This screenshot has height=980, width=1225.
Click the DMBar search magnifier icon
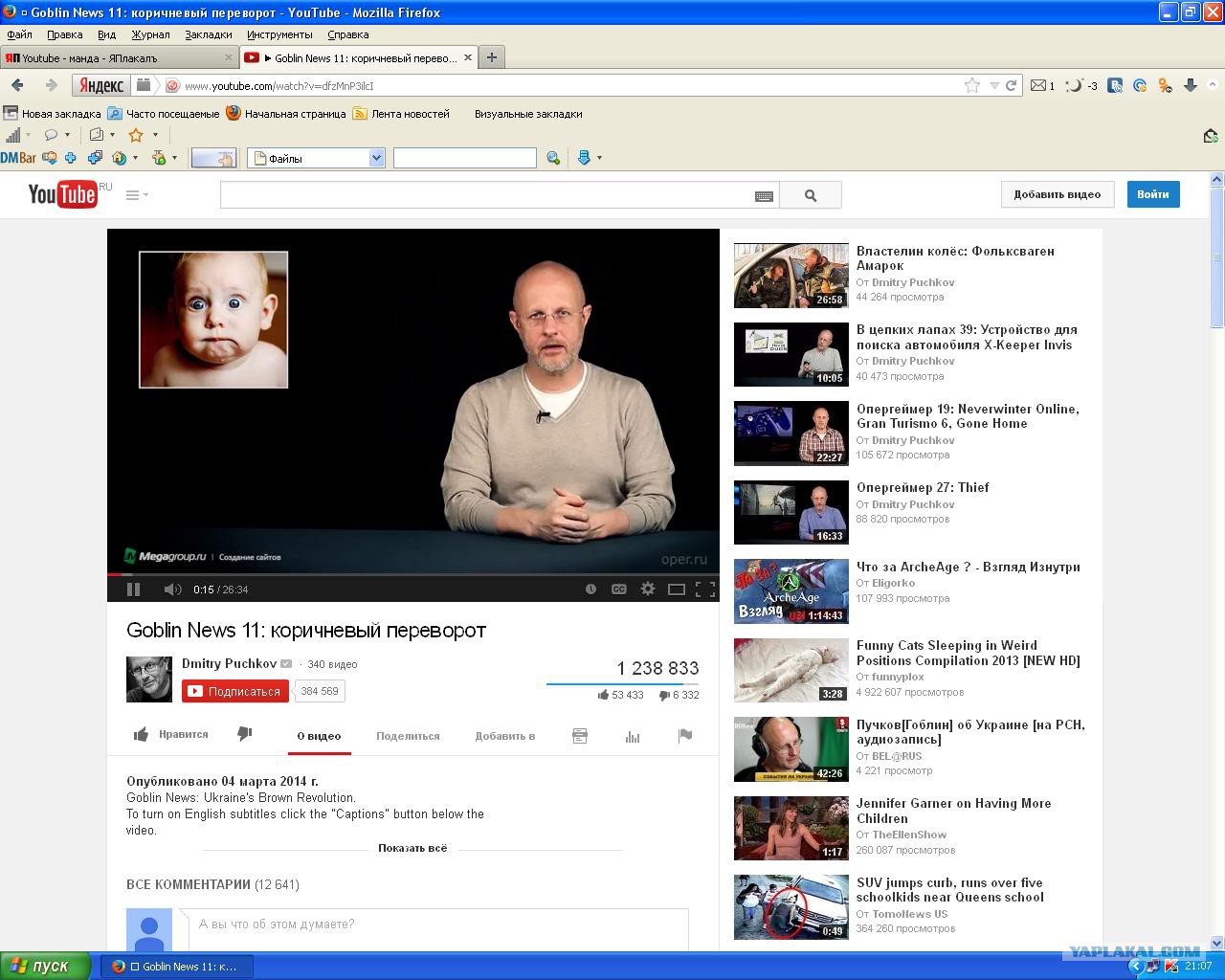[x=553, y=158]
